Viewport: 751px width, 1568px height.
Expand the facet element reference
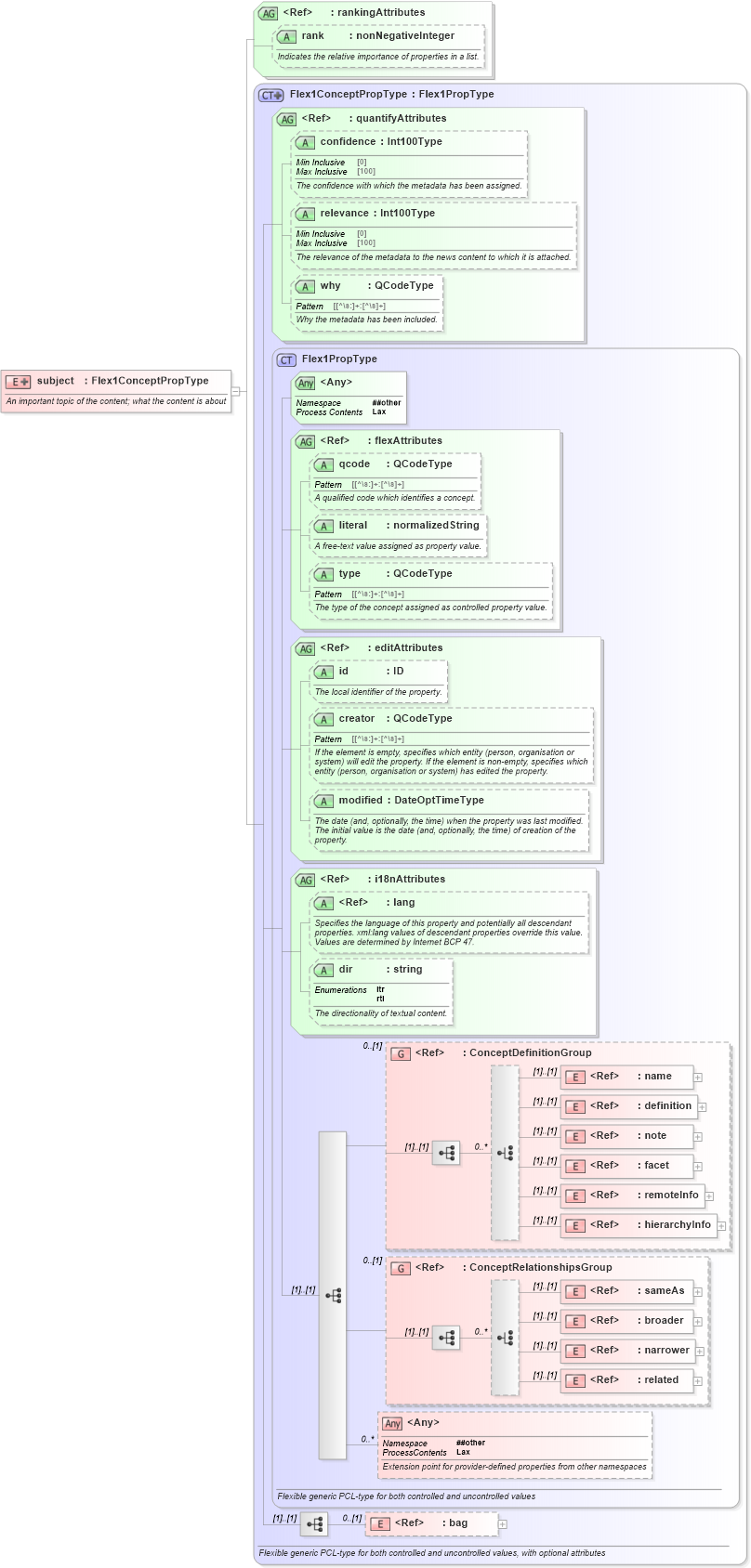pos(698,1167)
